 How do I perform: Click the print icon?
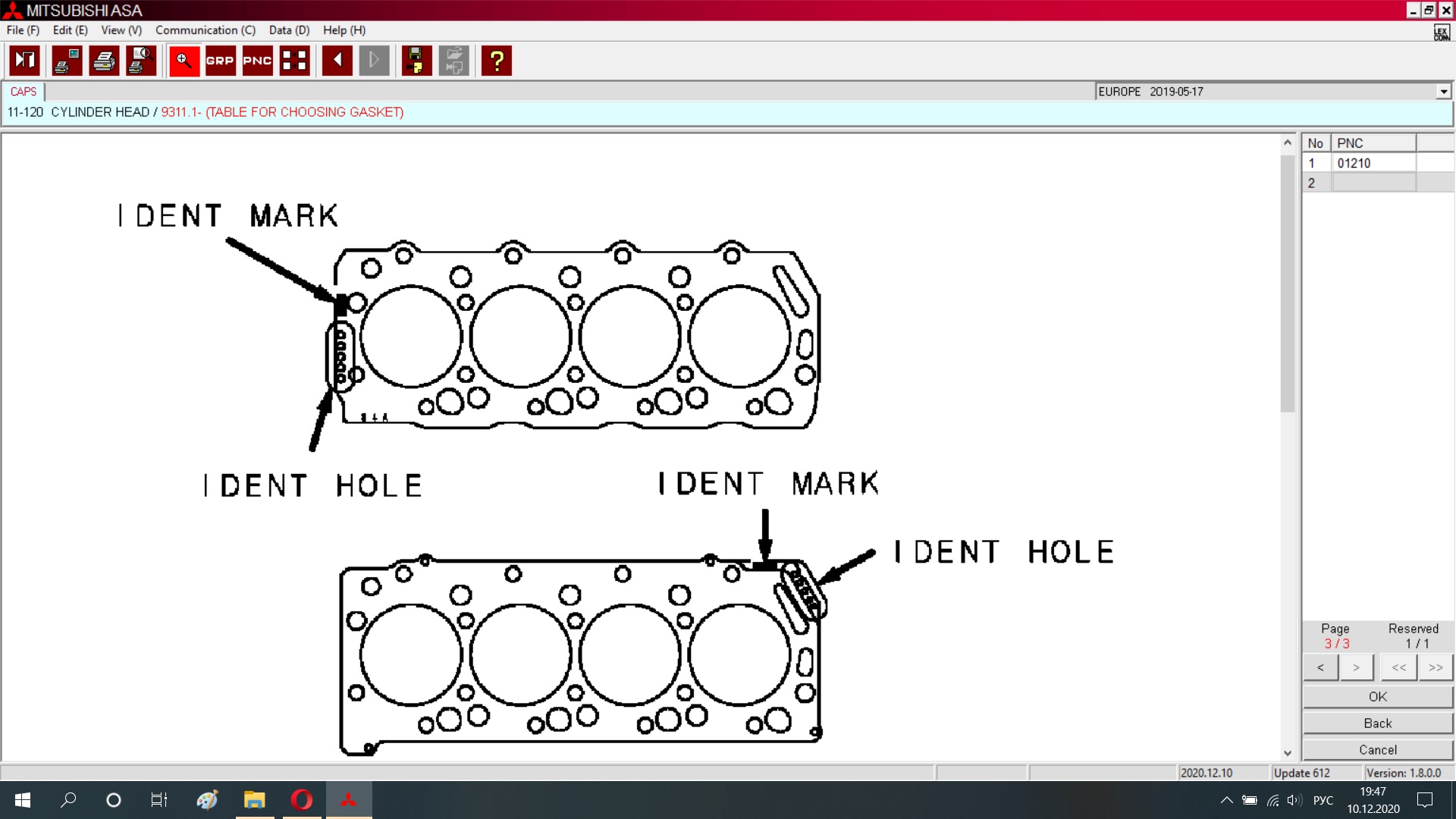(x=104, y=61)
